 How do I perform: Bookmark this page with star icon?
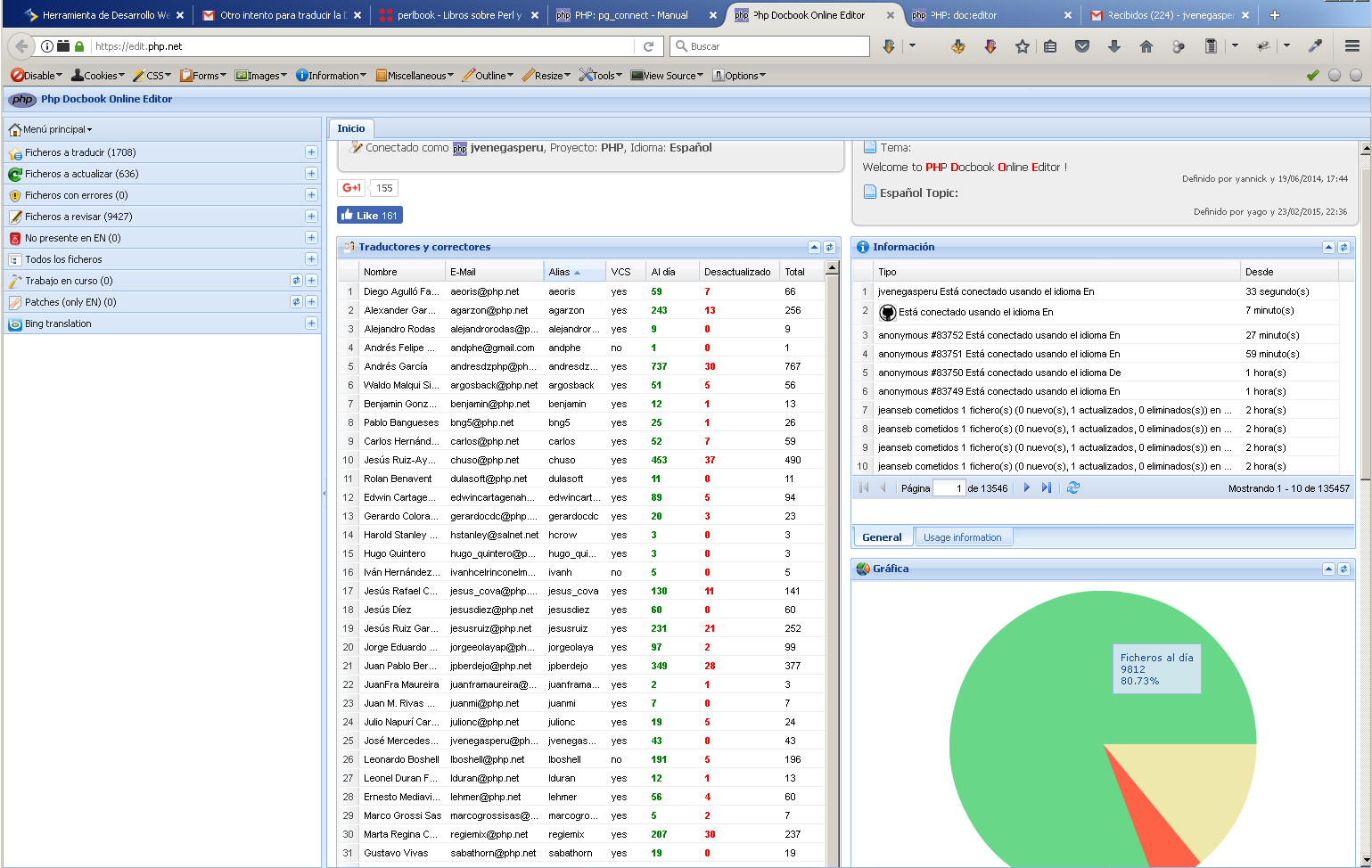1022,46
